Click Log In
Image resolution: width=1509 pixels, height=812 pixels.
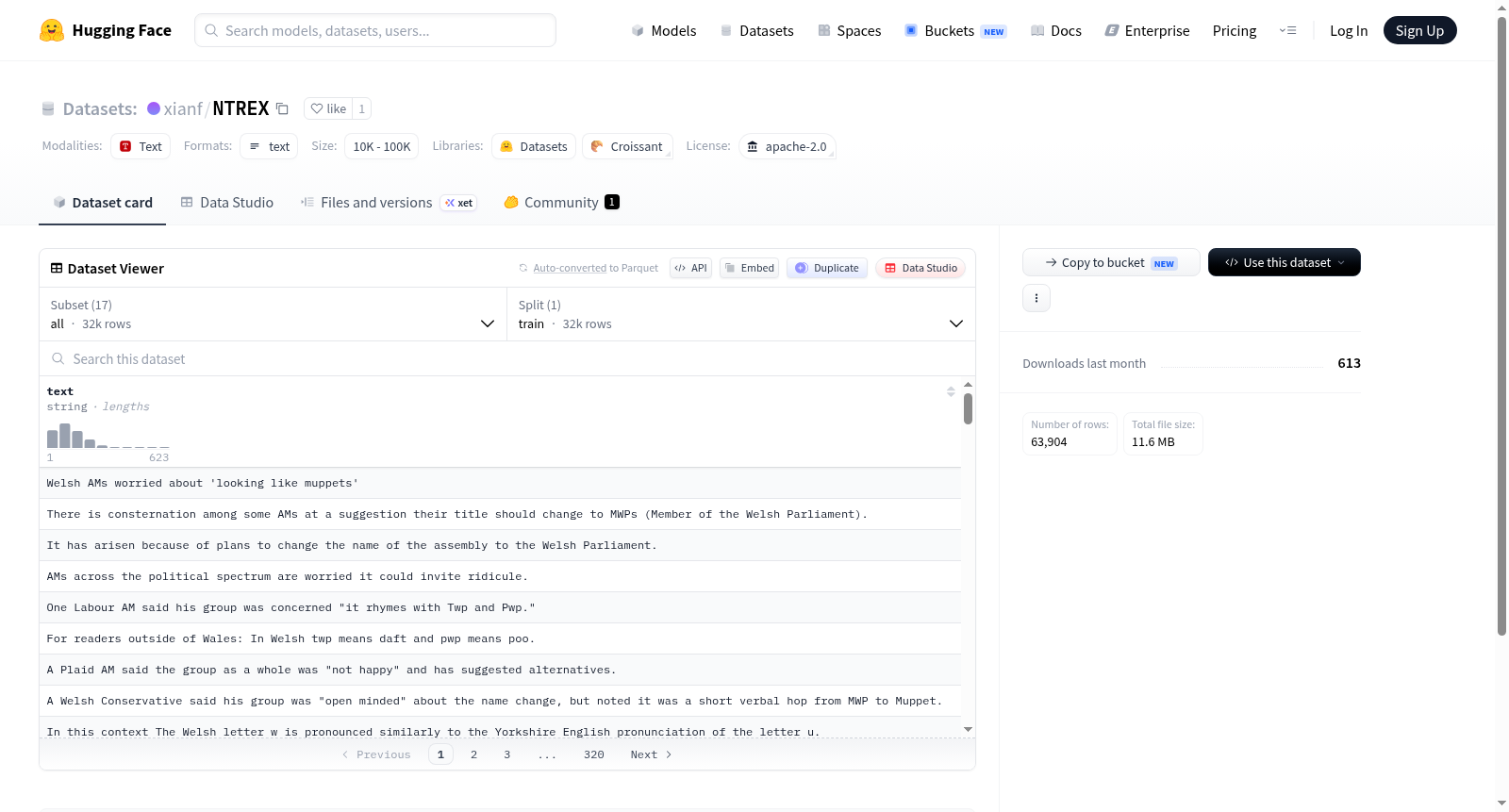[1349, 30]
